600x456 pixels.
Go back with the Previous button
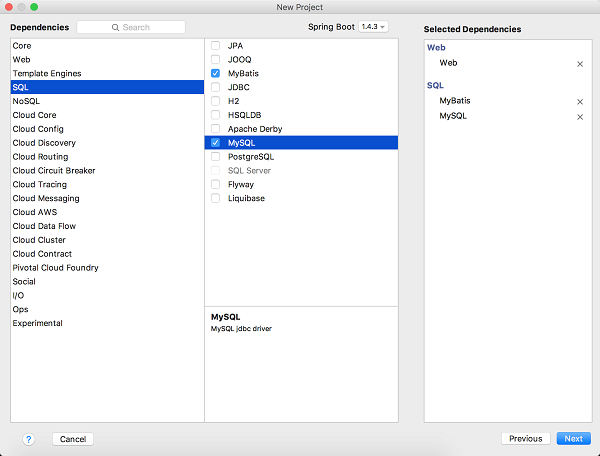click(x=525, y=438)
